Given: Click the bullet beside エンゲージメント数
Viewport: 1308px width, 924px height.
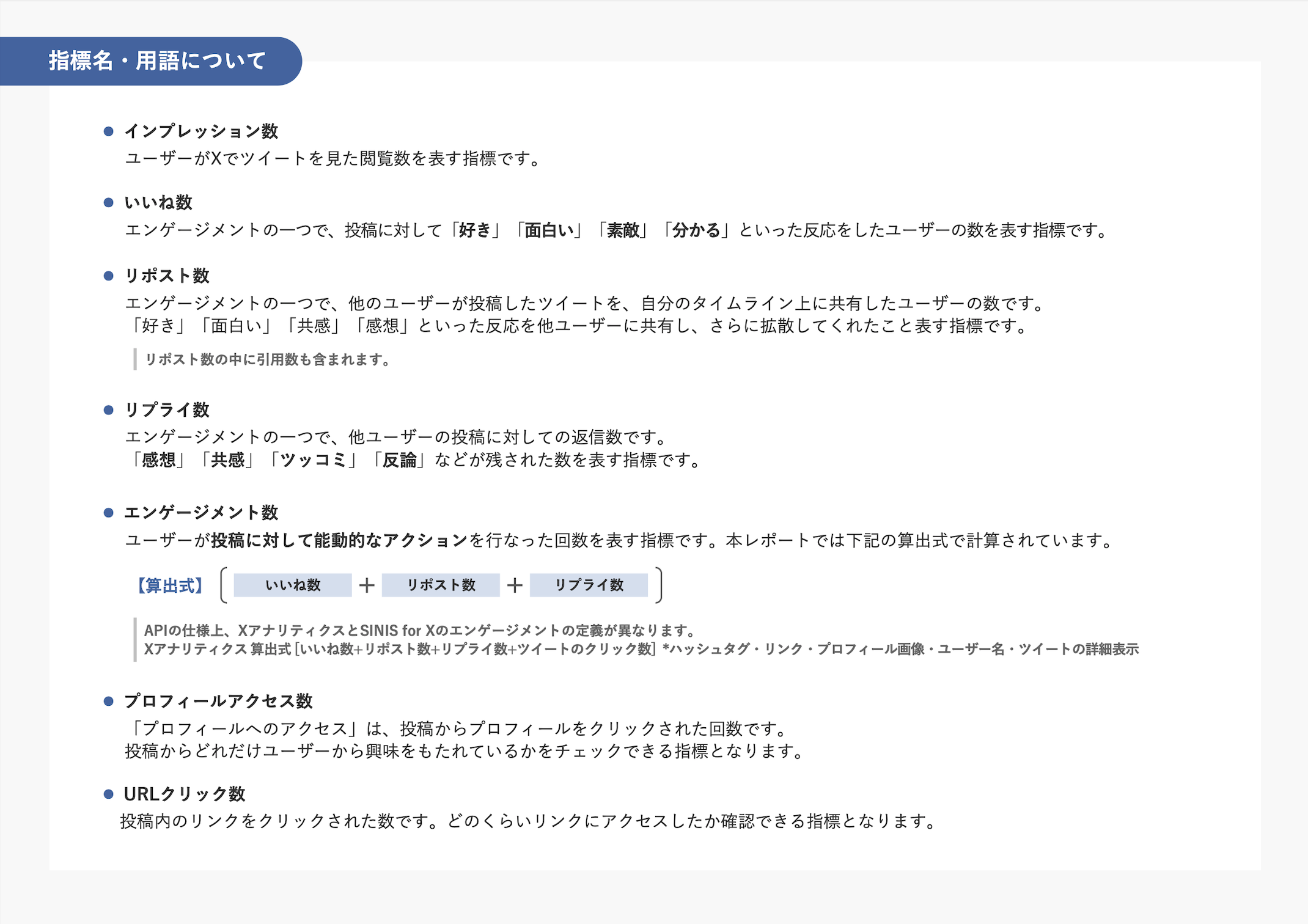Looking at the screenshot, I should tap(109, 513).
